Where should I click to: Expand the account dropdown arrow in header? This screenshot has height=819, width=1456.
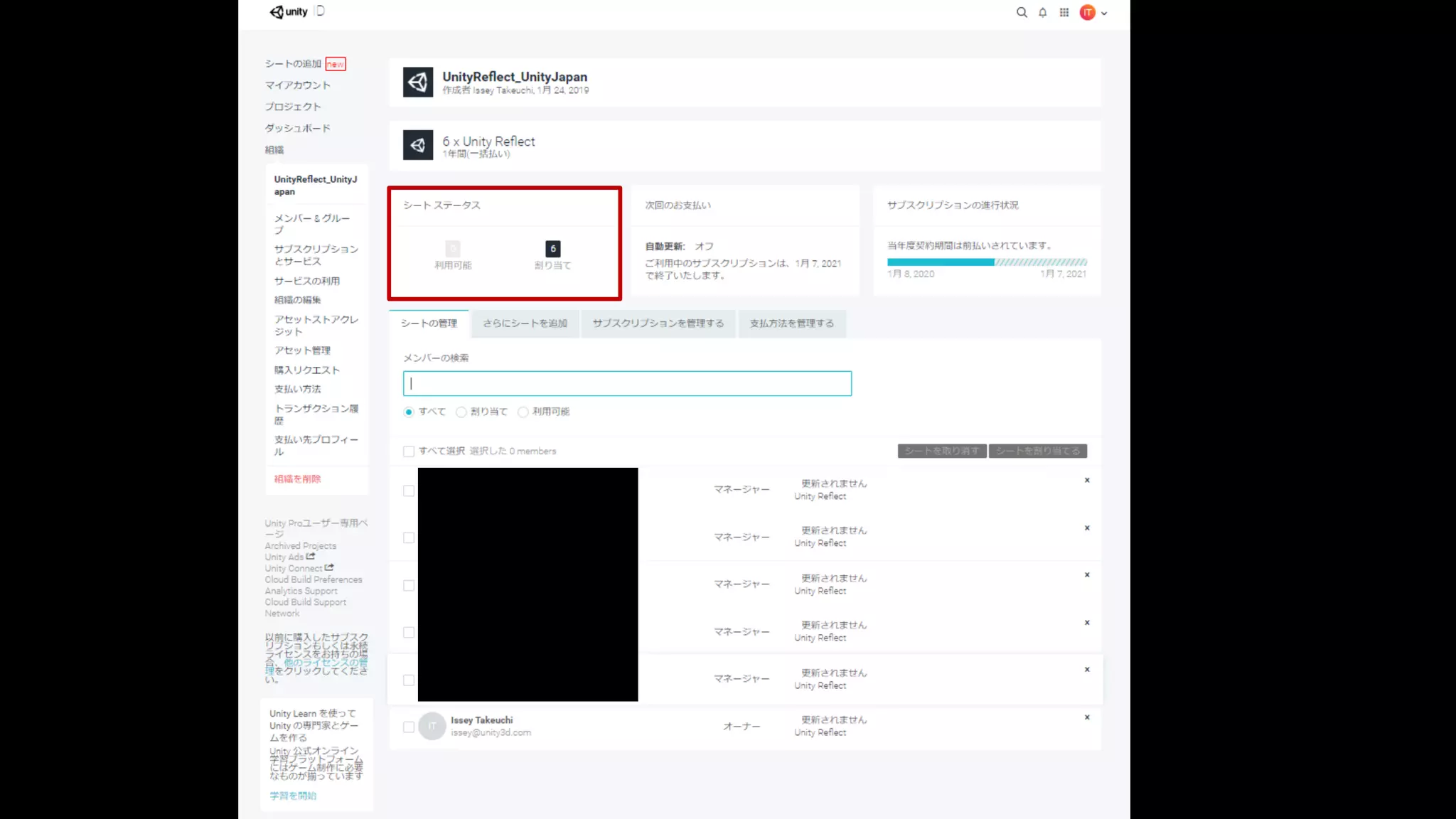(1104, 14)
